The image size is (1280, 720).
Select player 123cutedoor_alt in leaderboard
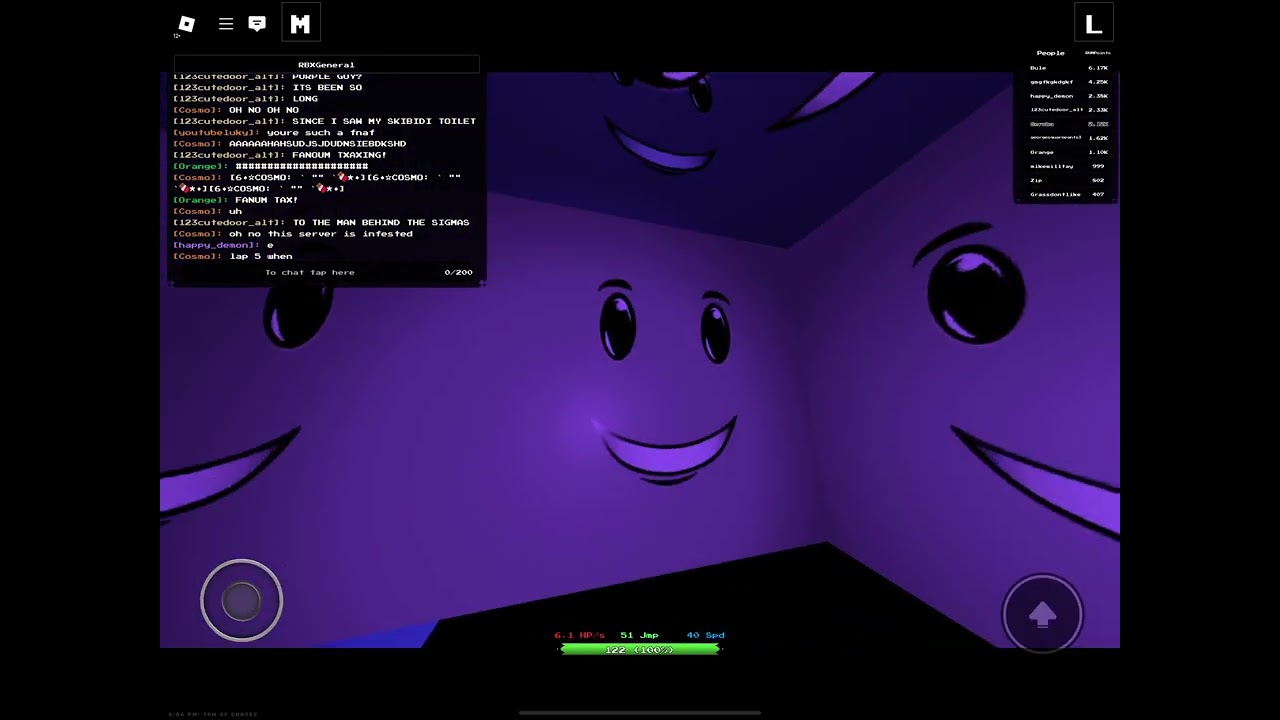[1068, 110]
